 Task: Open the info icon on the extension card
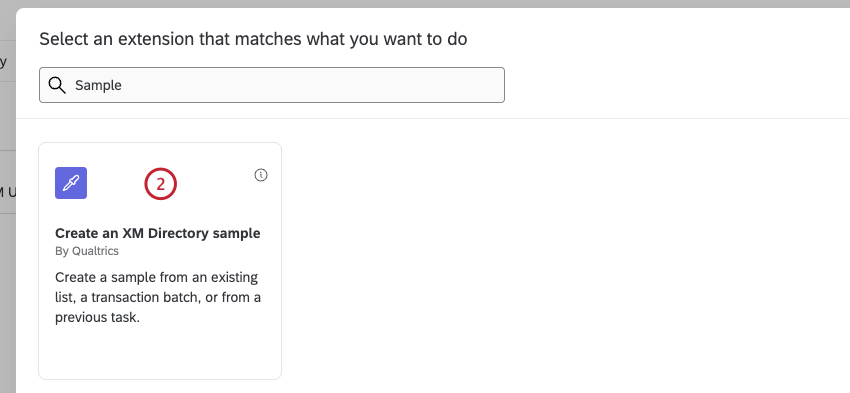pos(261,175)
